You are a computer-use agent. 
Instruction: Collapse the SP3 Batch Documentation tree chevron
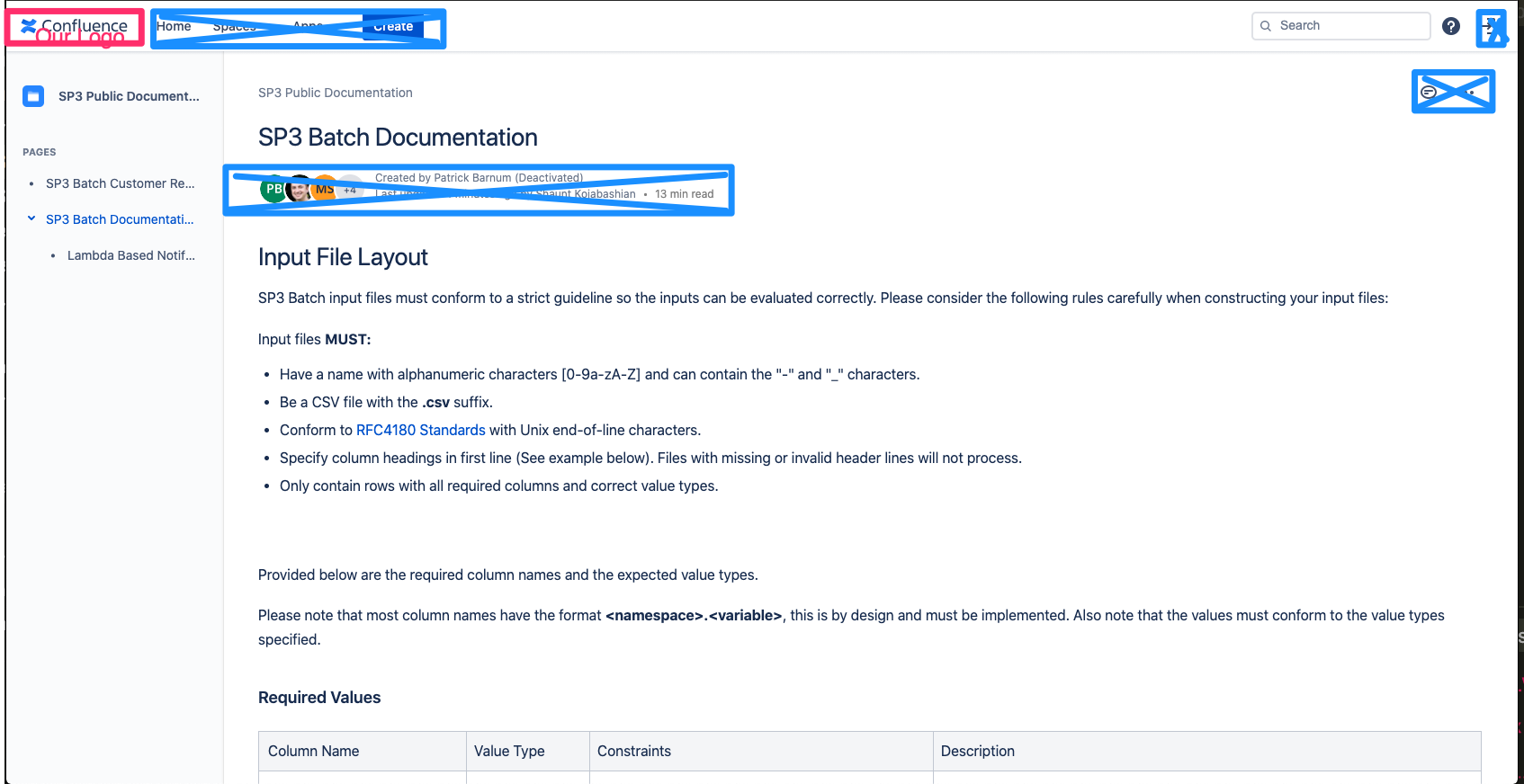pos(31,218)
